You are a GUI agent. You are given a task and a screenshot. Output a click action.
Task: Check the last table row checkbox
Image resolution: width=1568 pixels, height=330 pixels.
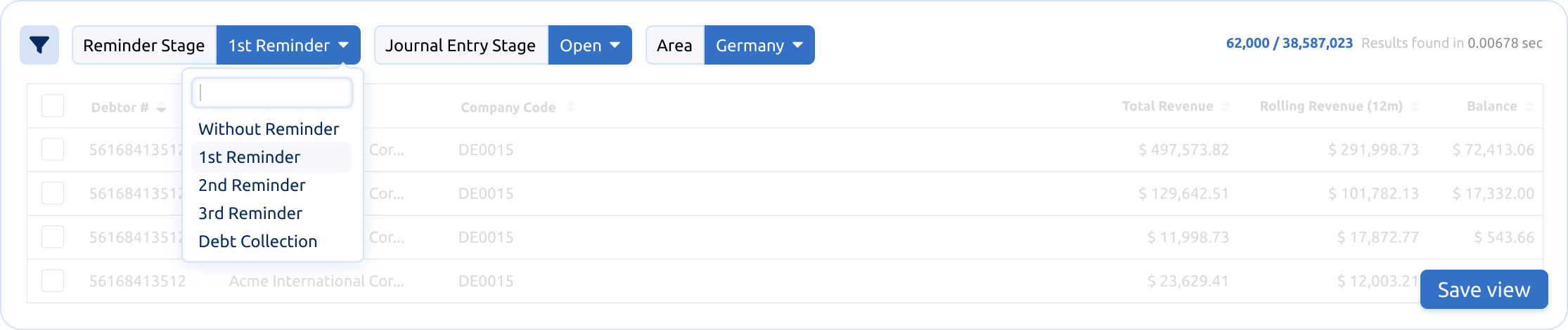tap(53, 281)
